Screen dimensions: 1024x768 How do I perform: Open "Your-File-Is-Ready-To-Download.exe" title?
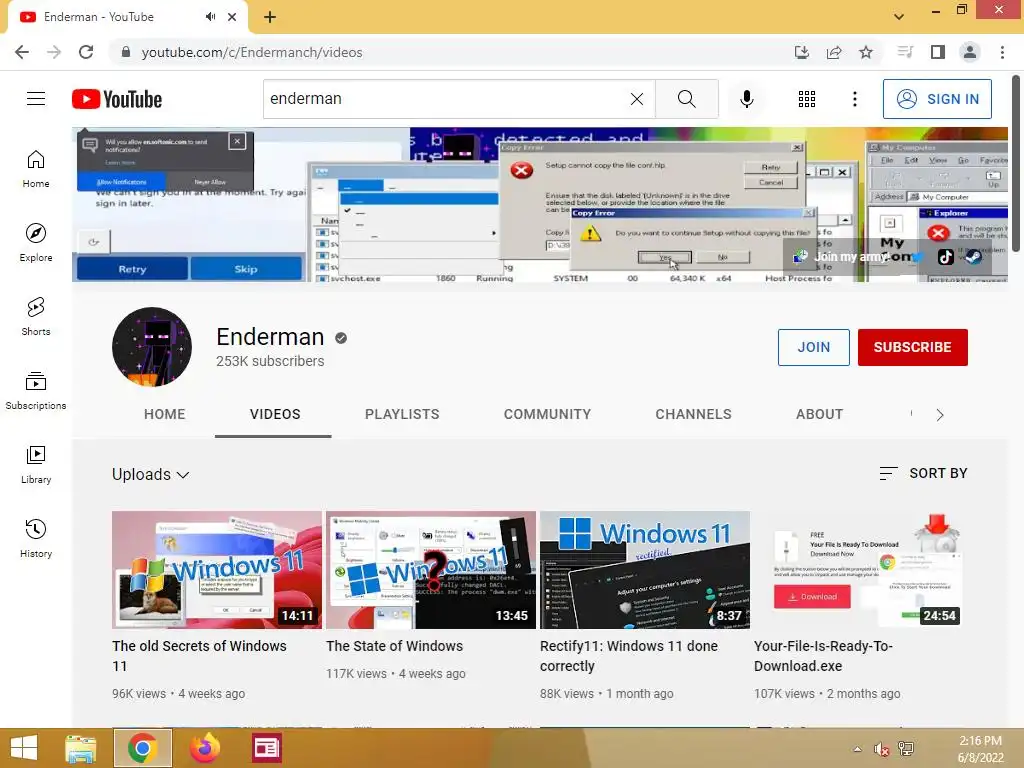point(824,656)
